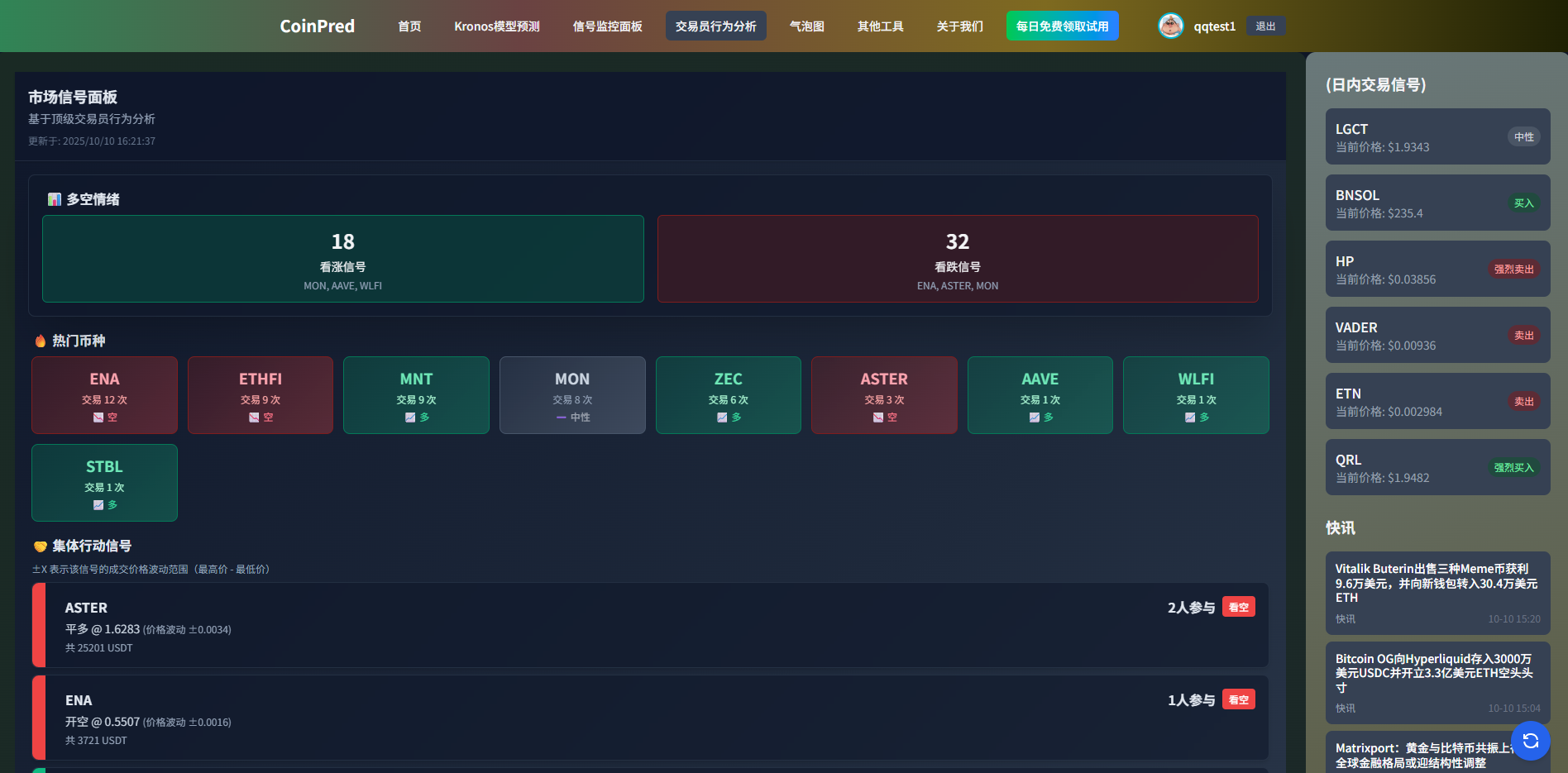
Task: Click the chart icon beside 多空情绪
Action: [55, 199]
